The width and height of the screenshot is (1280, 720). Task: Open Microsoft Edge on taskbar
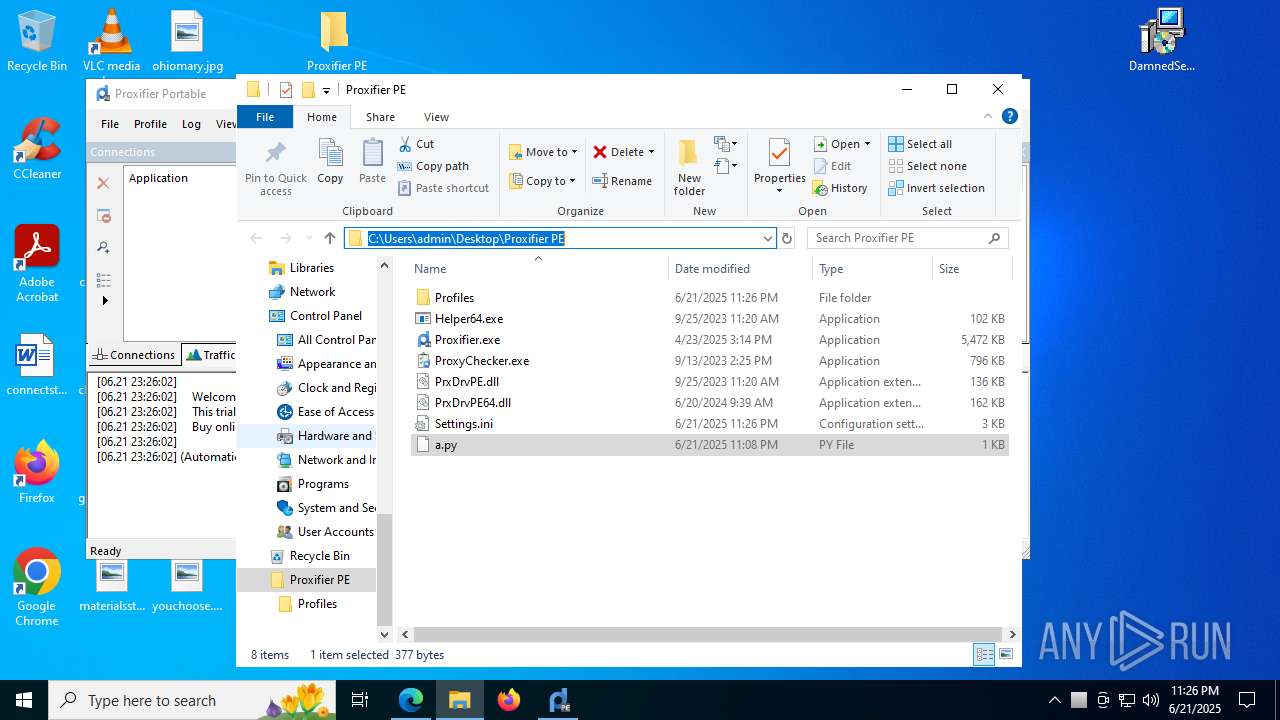click(x=411, y=700)
